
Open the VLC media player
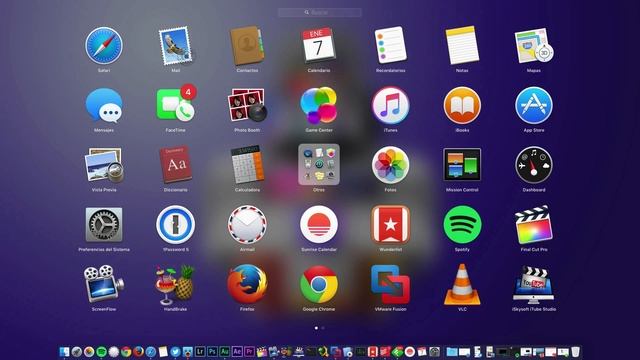pos(462,284)
